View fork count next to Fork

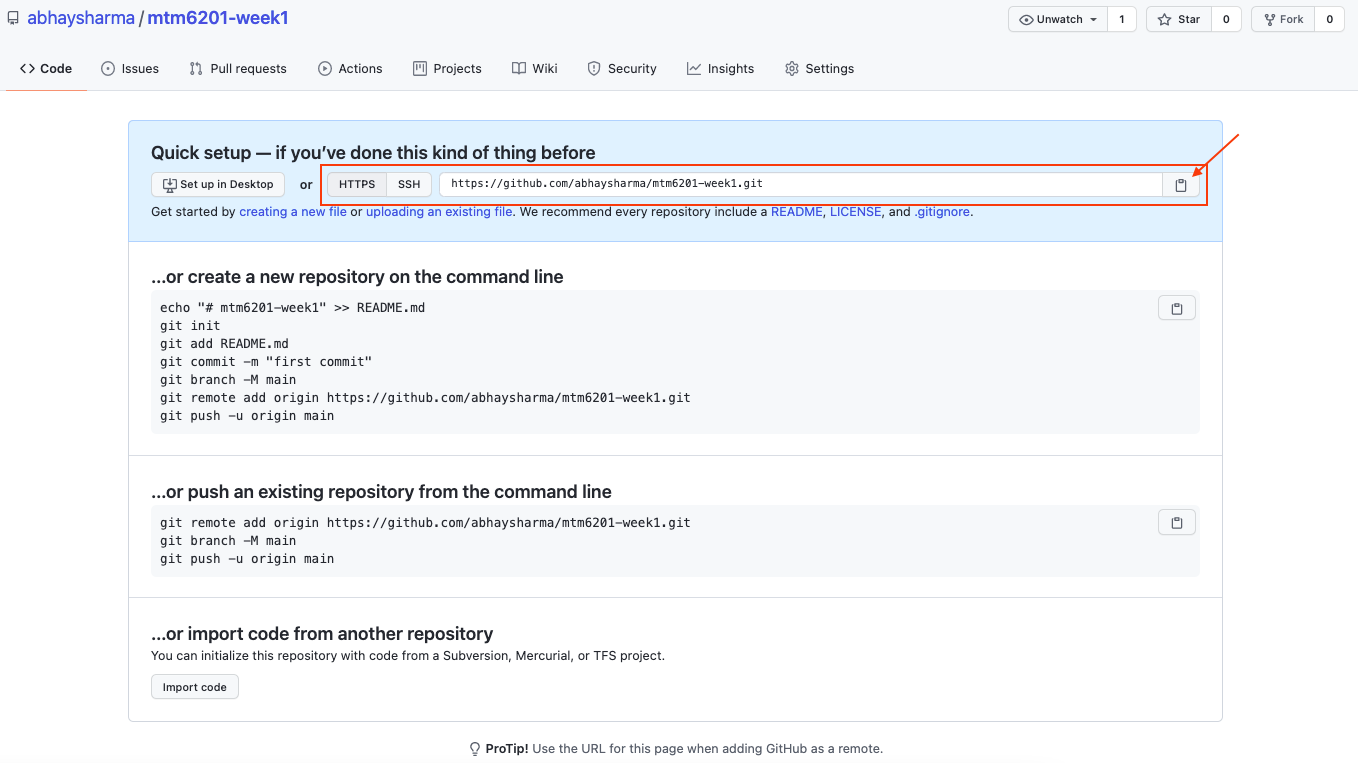click(1330, 19)
